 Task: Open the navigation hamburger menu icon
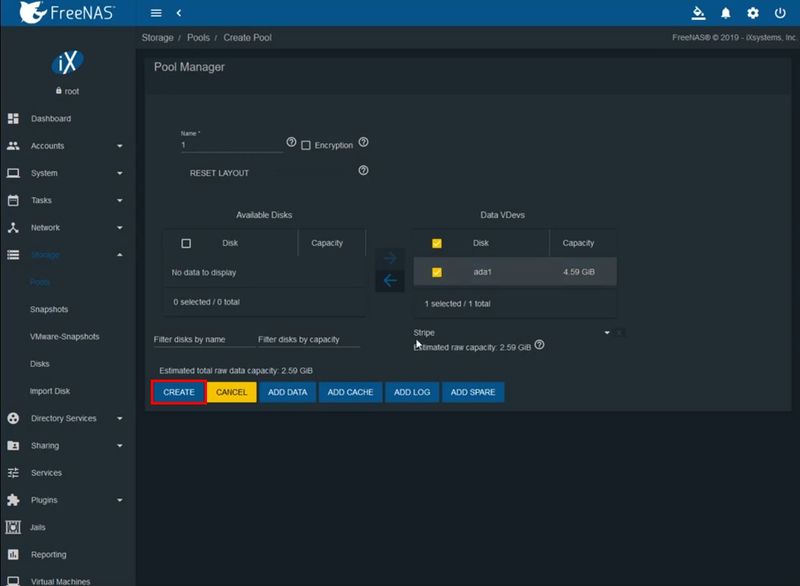(155, 13)
